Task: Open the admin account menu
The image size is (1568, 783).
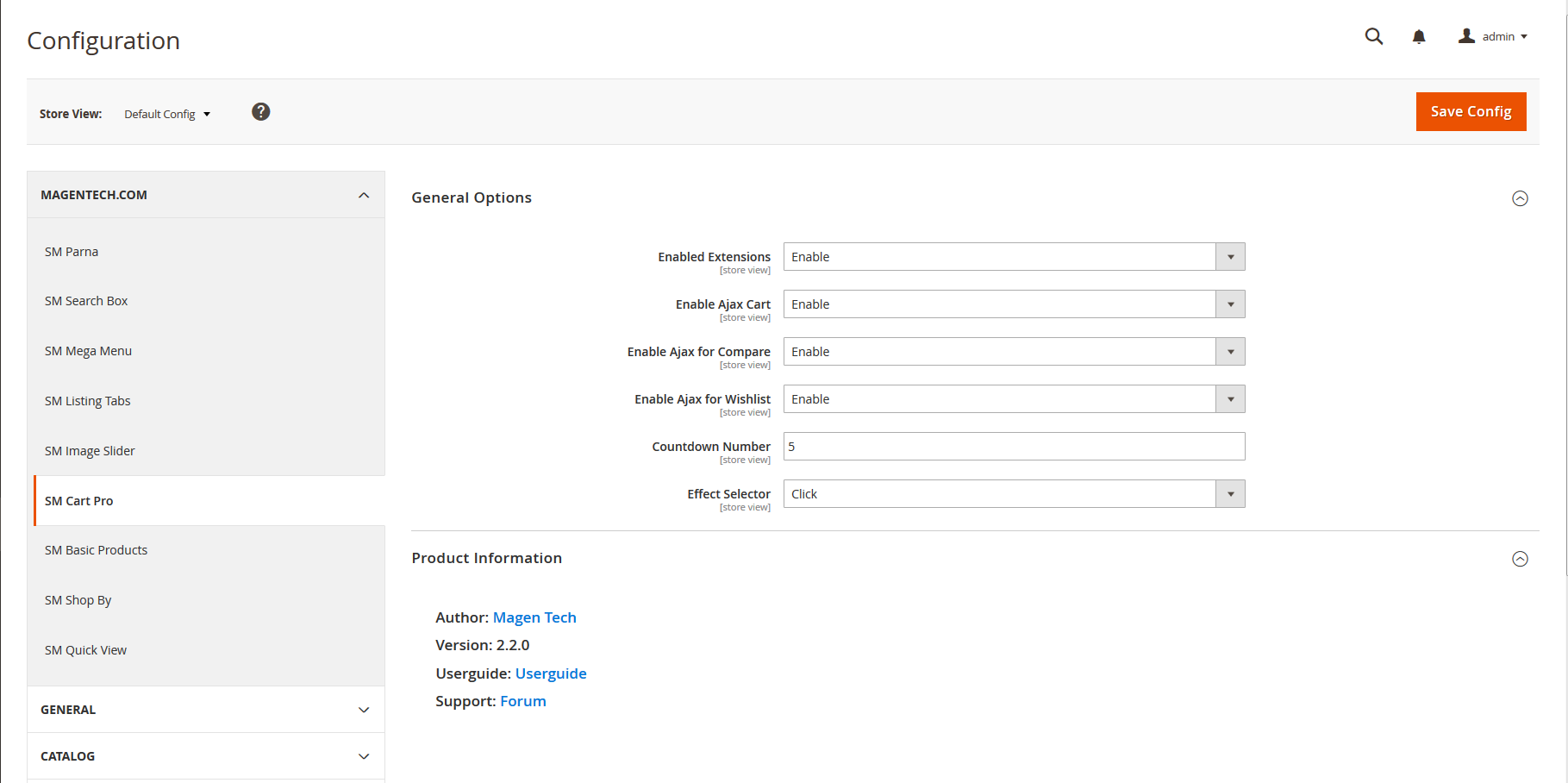Action: click(1493, 36)
